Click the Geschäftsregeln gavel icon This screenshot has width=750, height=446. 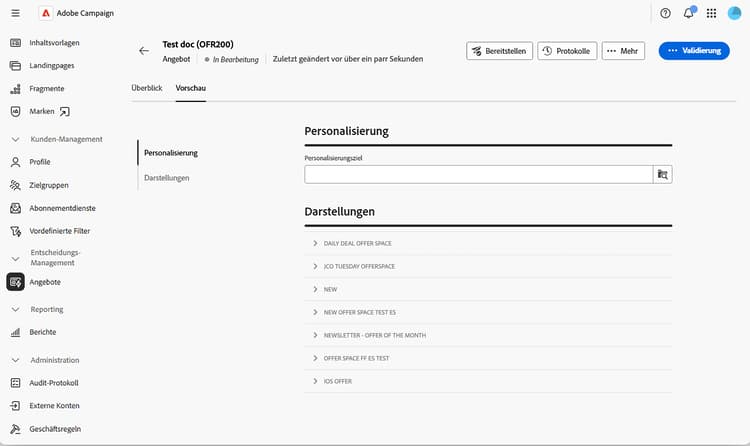(x=15, y=429)
